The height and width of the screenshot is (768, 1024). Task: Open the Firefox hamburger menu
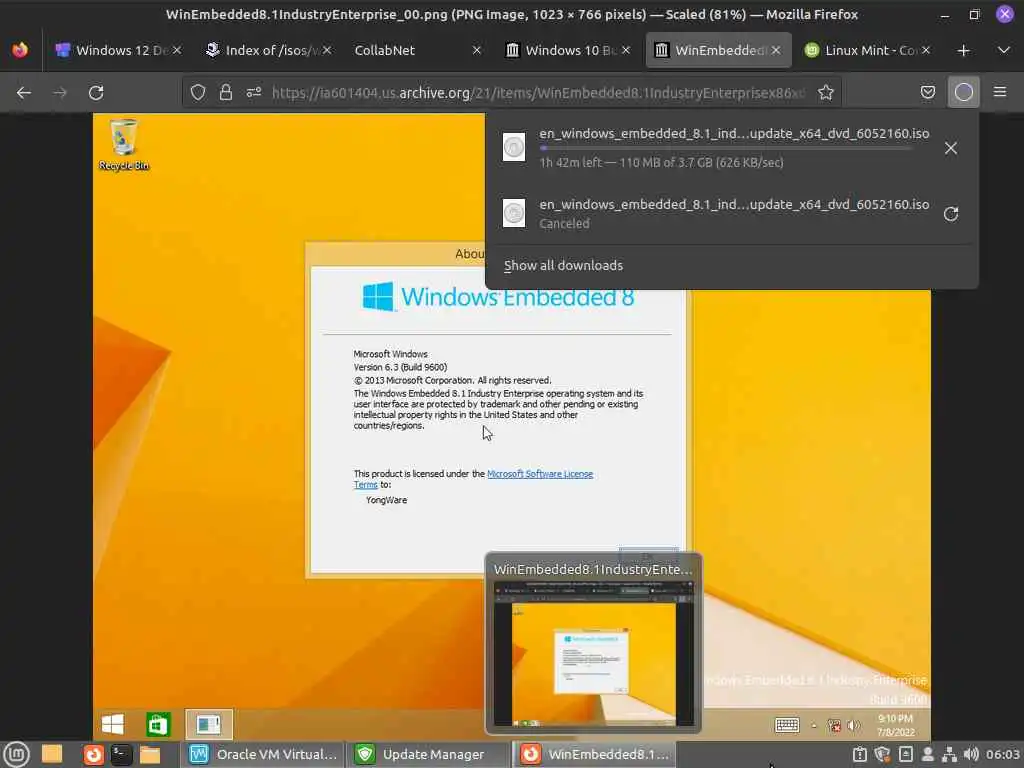point(1000,92)
